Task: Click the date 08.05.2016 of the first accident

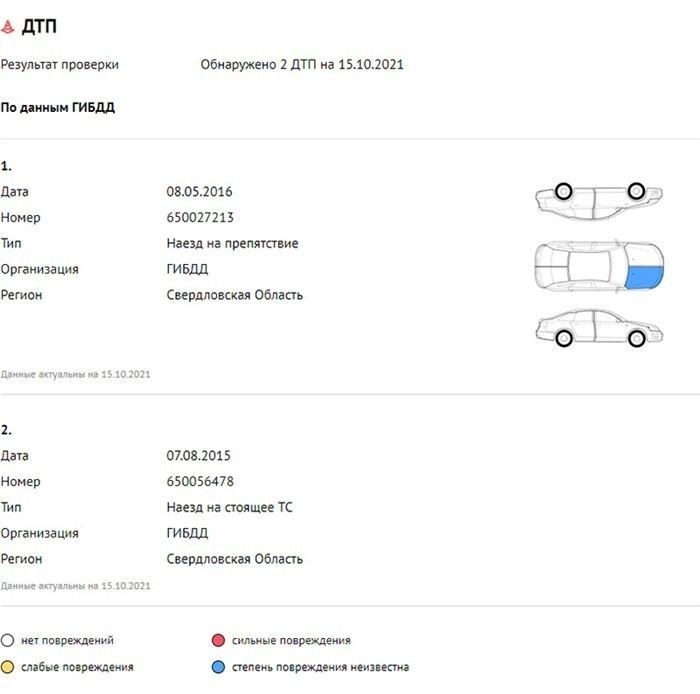Action: [199, 191]
